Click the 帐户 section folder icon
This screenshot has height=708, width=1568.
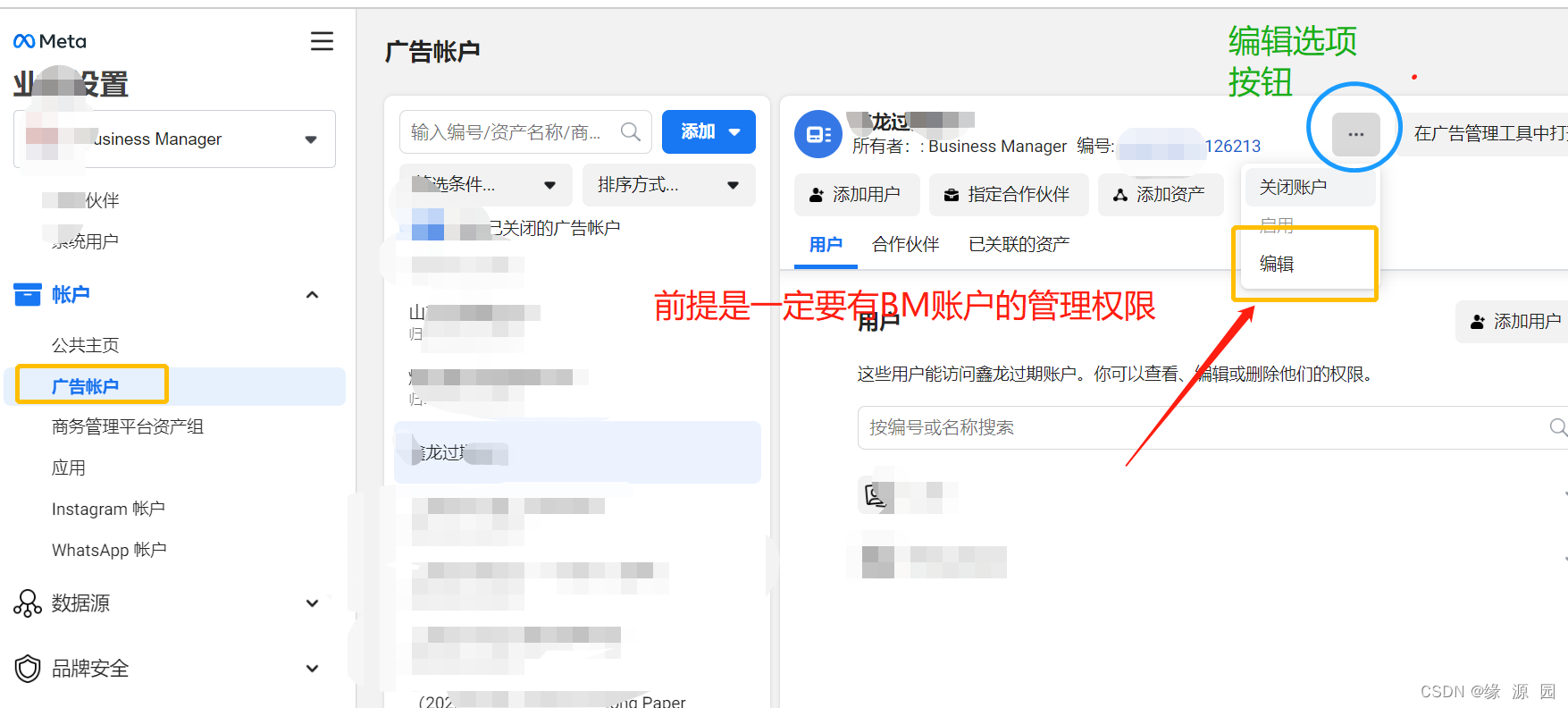[28, 294]
